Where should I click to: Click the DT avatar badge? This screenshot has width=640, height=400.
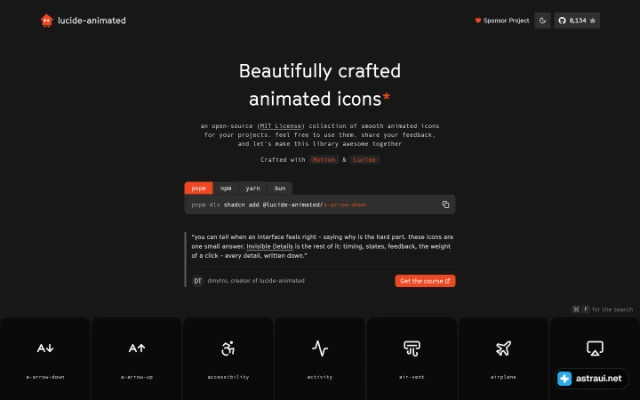(x=198, y=281)
